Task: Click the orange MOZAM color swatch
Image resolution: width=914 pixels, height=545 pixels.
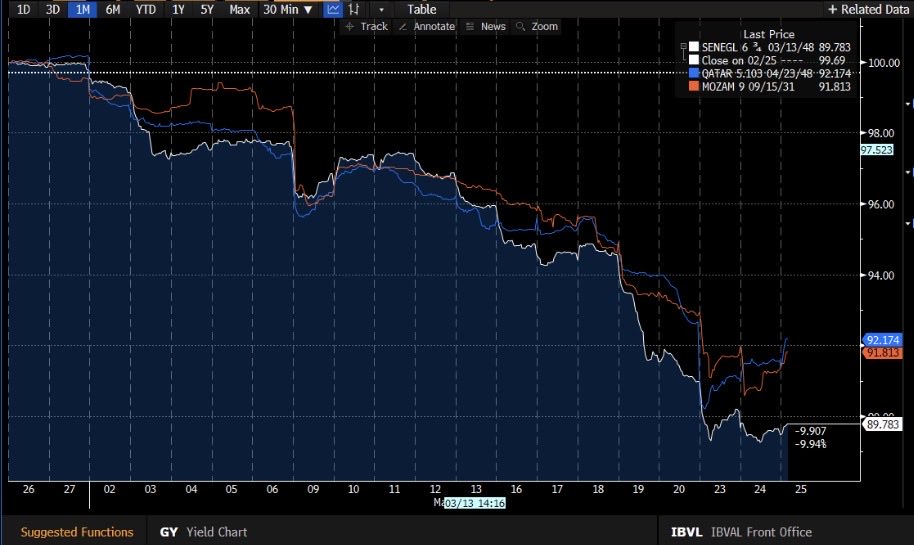Action: click(x=694, y=86)
